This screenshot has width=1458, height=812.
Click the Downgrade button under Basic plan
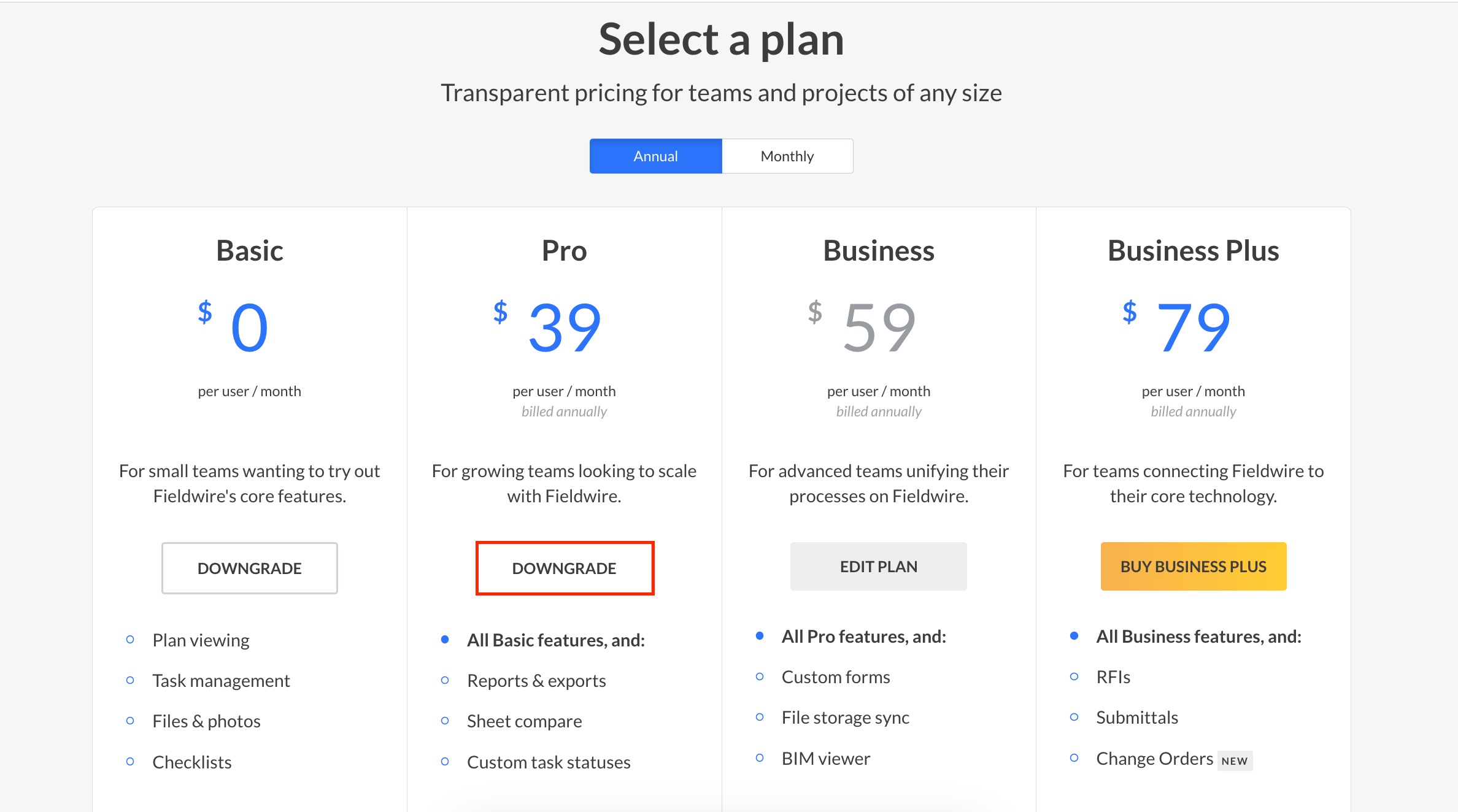(249, 568)
